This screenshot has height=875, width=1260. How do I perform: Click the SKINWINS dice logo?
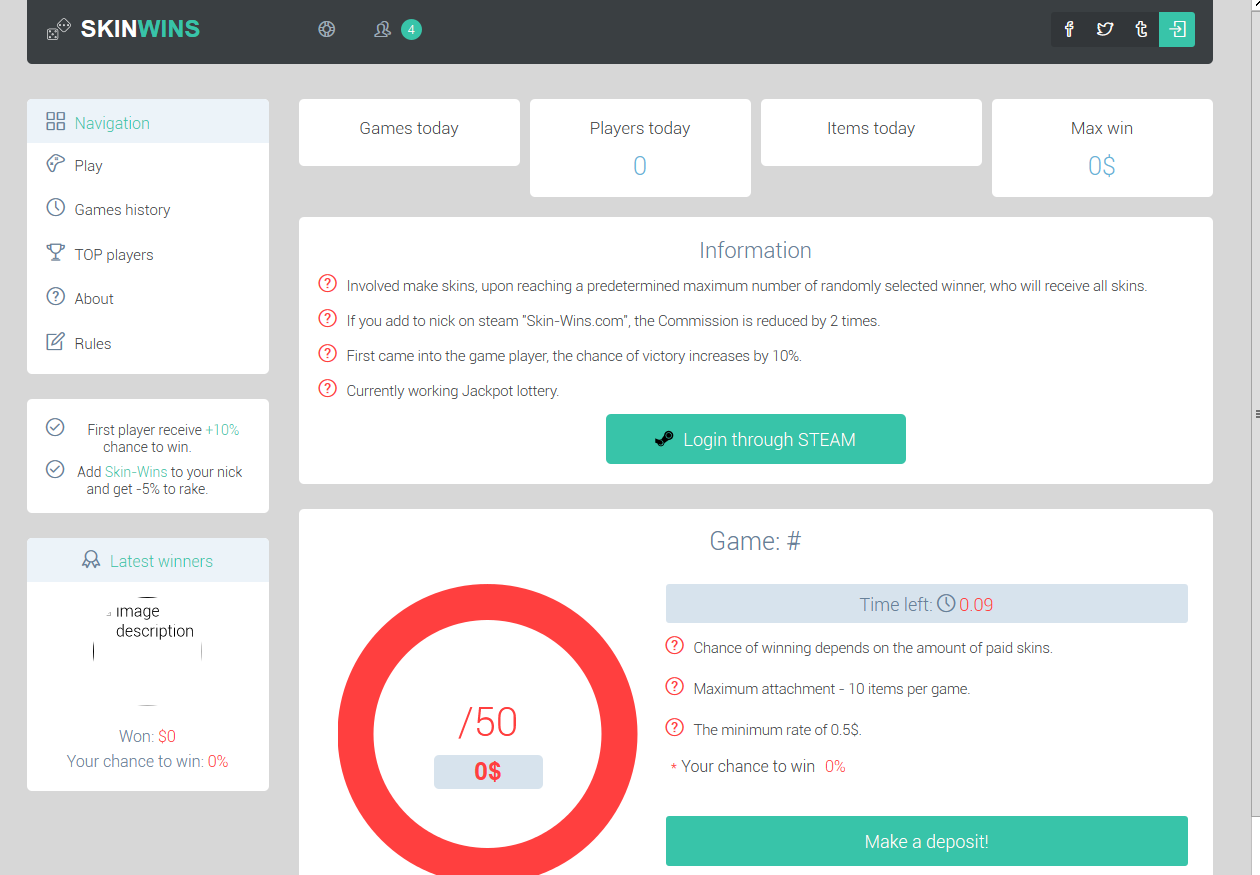[x=59, y=30]
